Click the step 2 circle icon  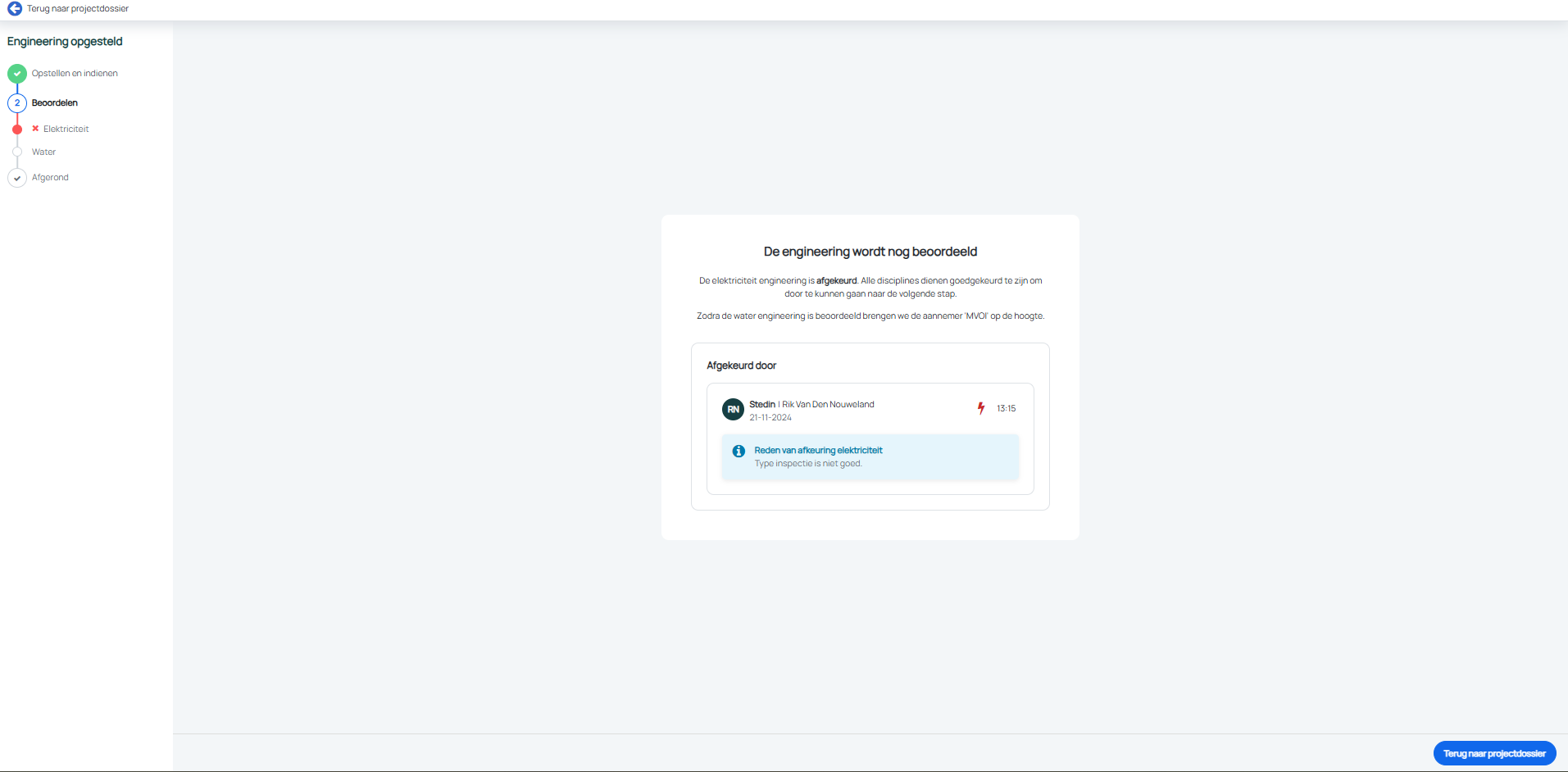(17, 103)
